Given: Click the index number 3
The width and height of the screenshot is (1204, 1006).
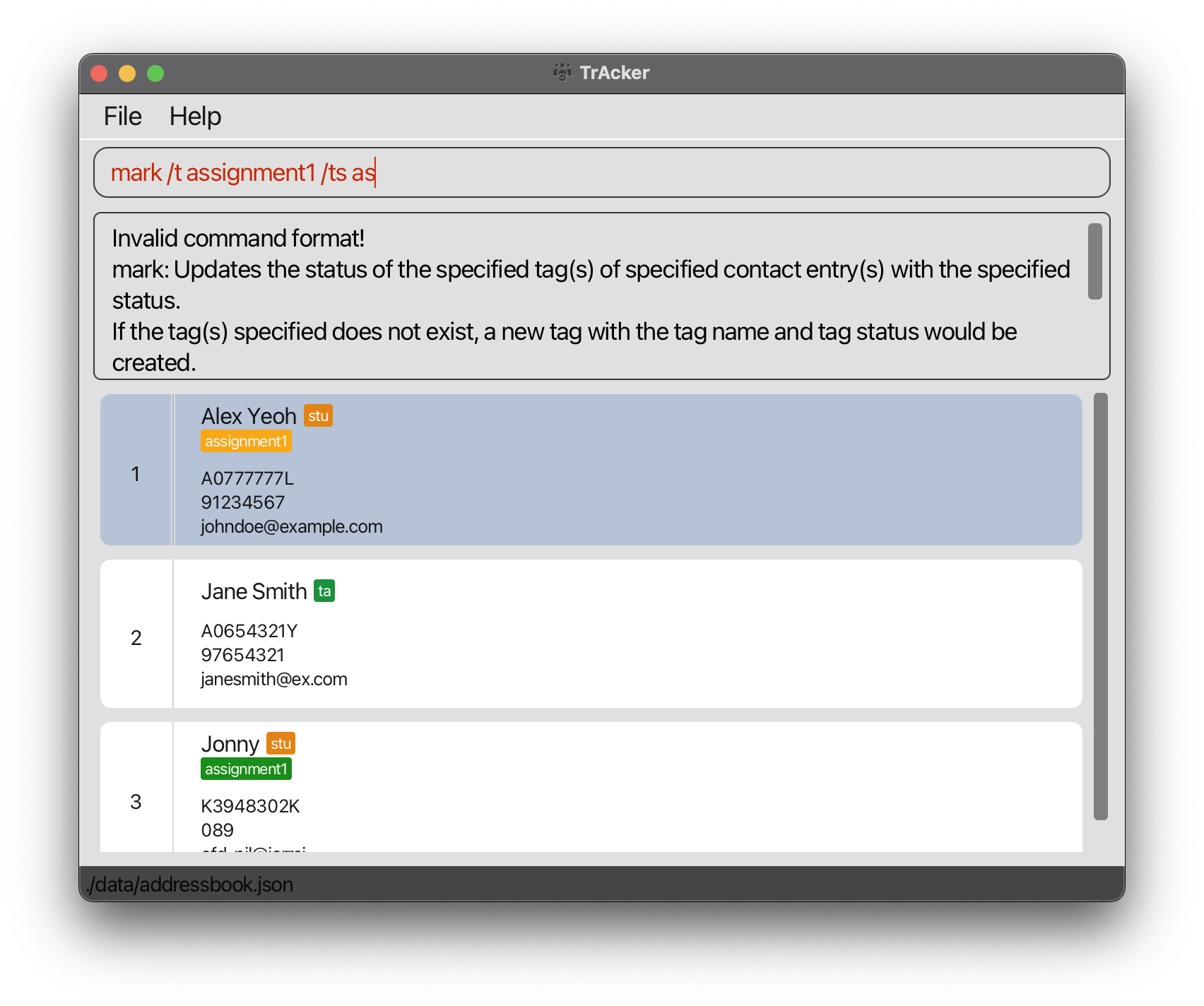Looking at the screenshot, I should click(136, 802).
